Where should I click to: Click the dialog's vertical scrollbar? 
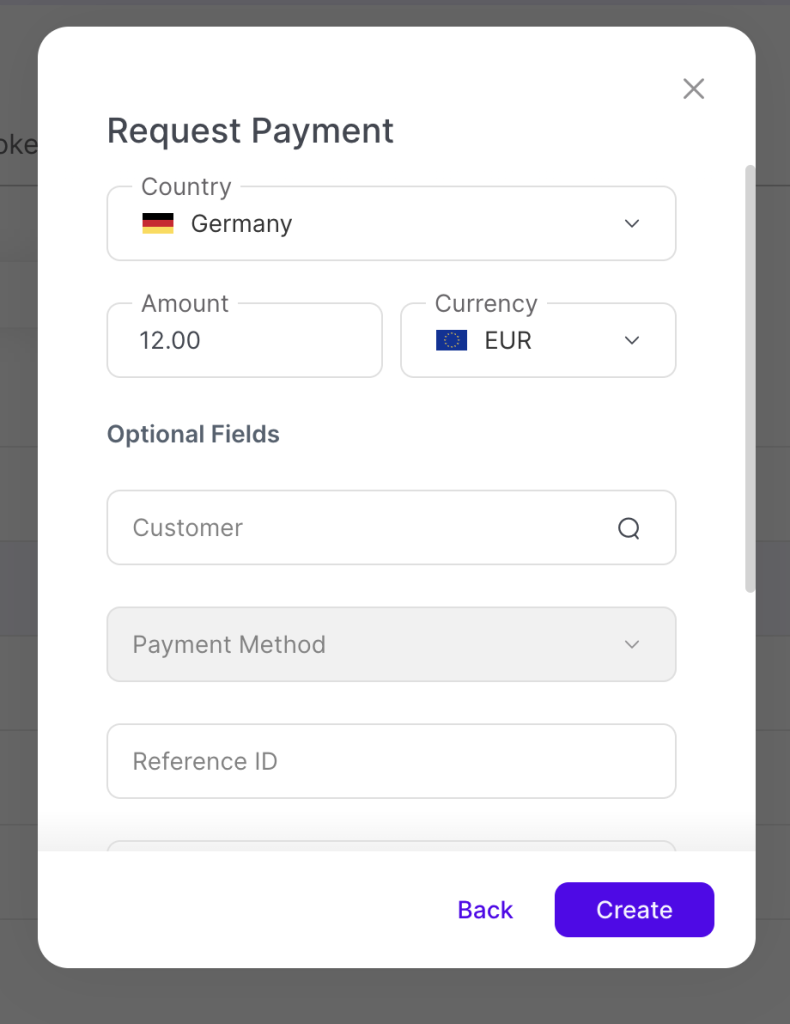point(750,380)
